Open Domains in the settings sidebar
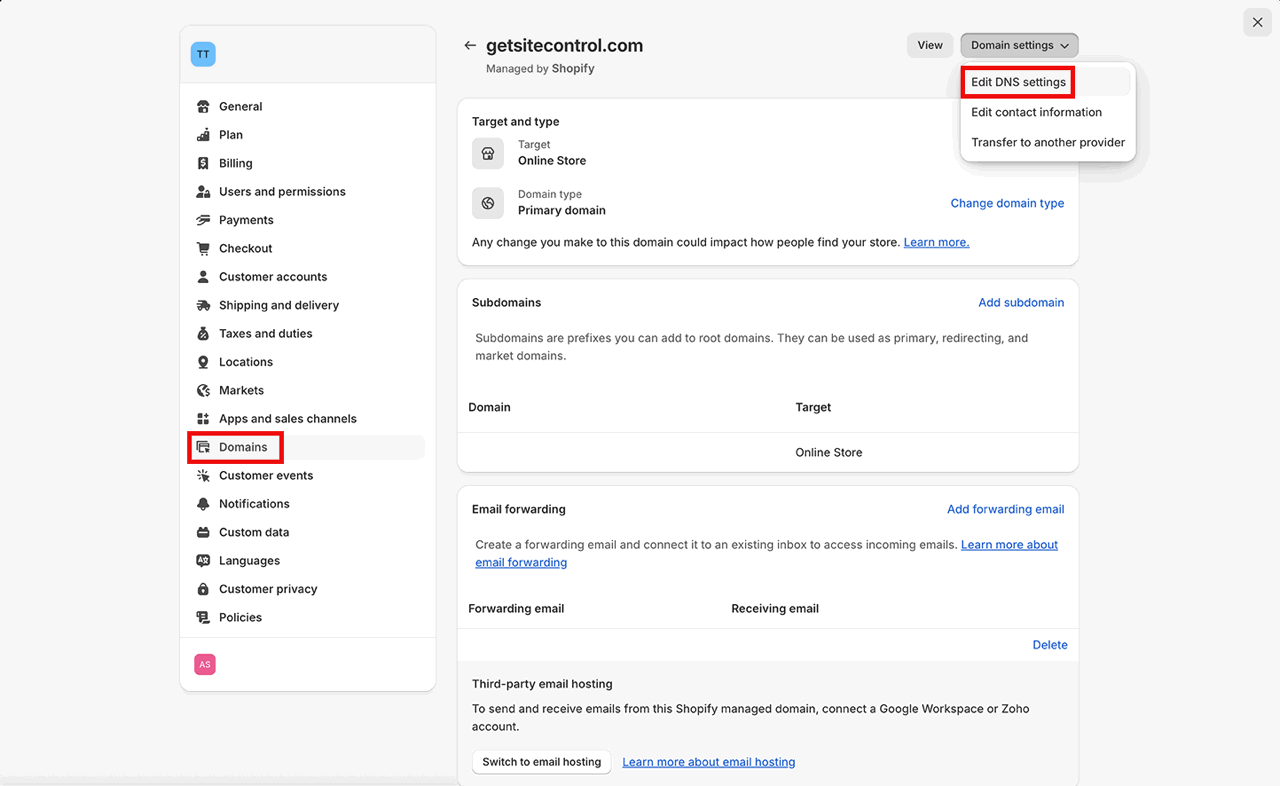The image size is (1280, 786). tap(243, 447)
